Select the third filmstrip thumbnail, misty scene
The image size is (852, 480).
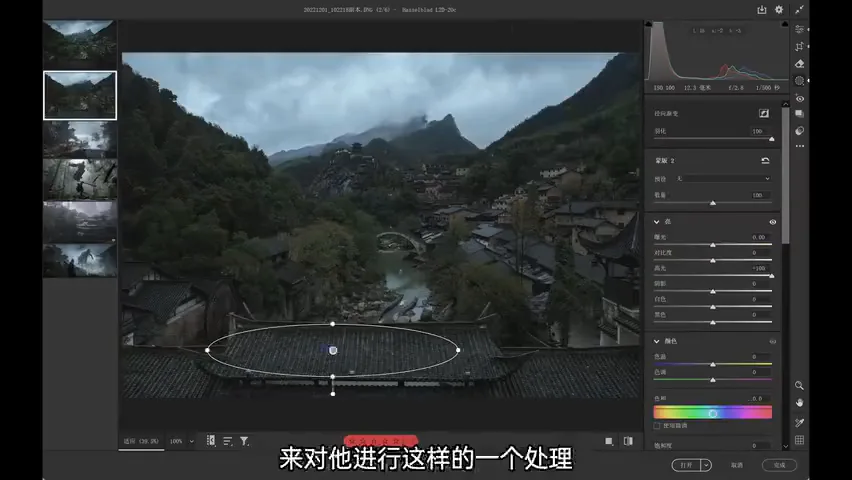click(80, 139)
